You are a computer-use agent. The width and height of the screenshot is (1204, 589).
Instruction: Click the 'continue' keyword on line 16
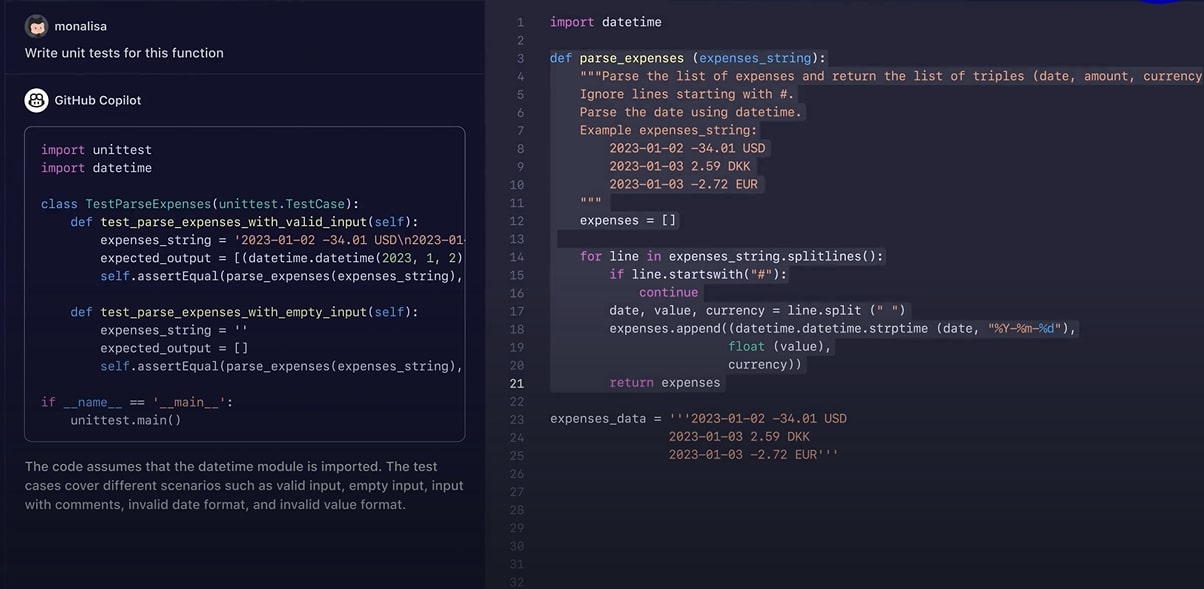668,293
